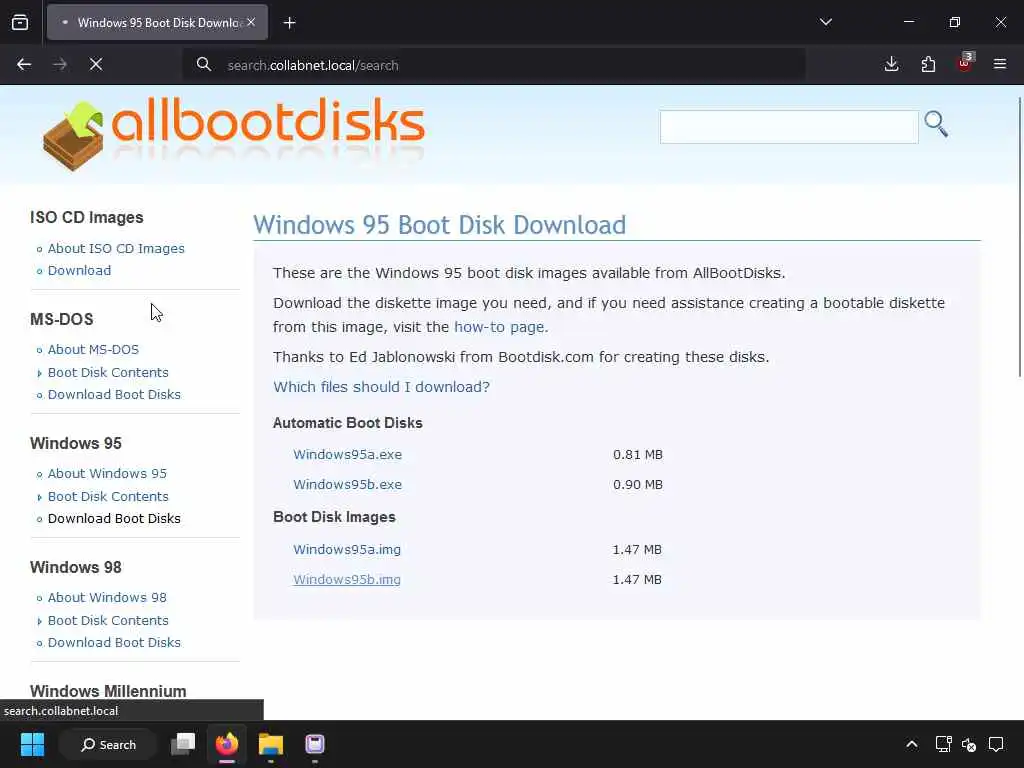Download Windows95b.img
This screenshot has height=768, width=1024.
pos(347,579)
